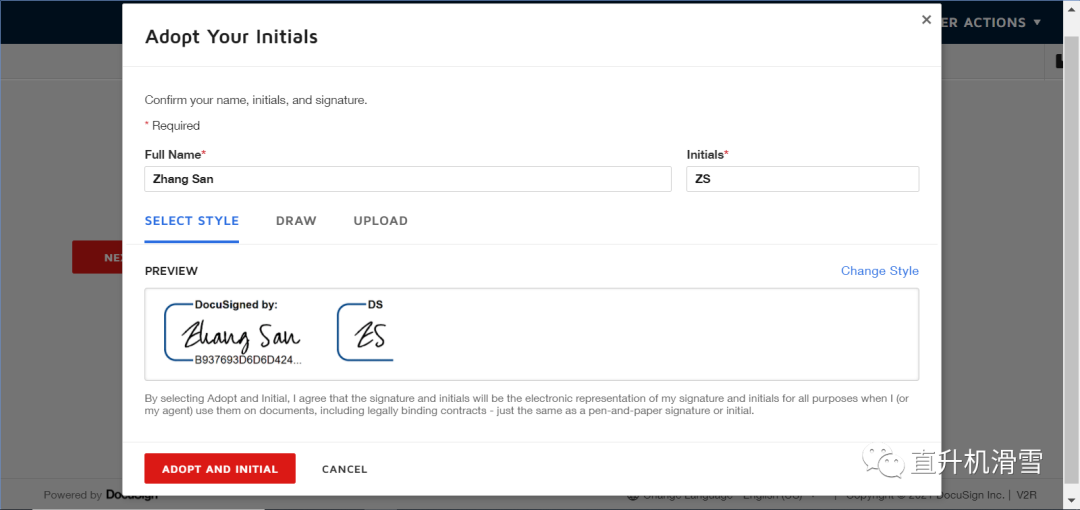Click the 'DocuSigned by:' label
This screenshot has width=1080, height=510.
pos(236,304)
